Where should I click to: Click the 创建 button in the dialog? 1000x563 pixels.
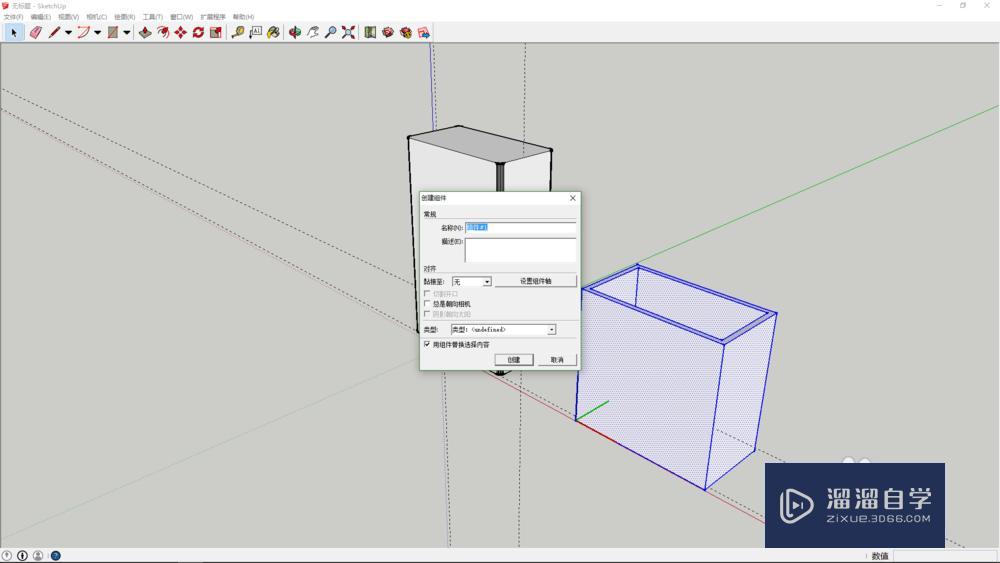(514, 360)
